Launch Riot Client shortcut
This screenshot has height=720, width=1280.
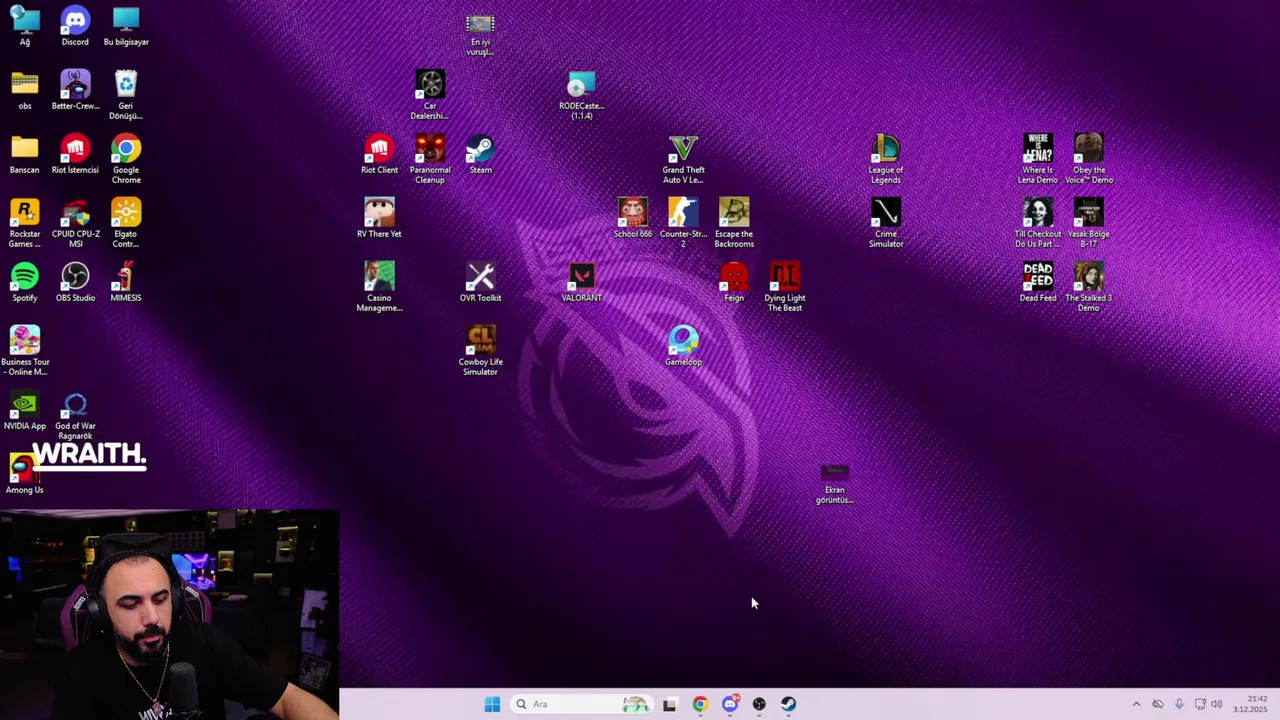click(379, 154)
